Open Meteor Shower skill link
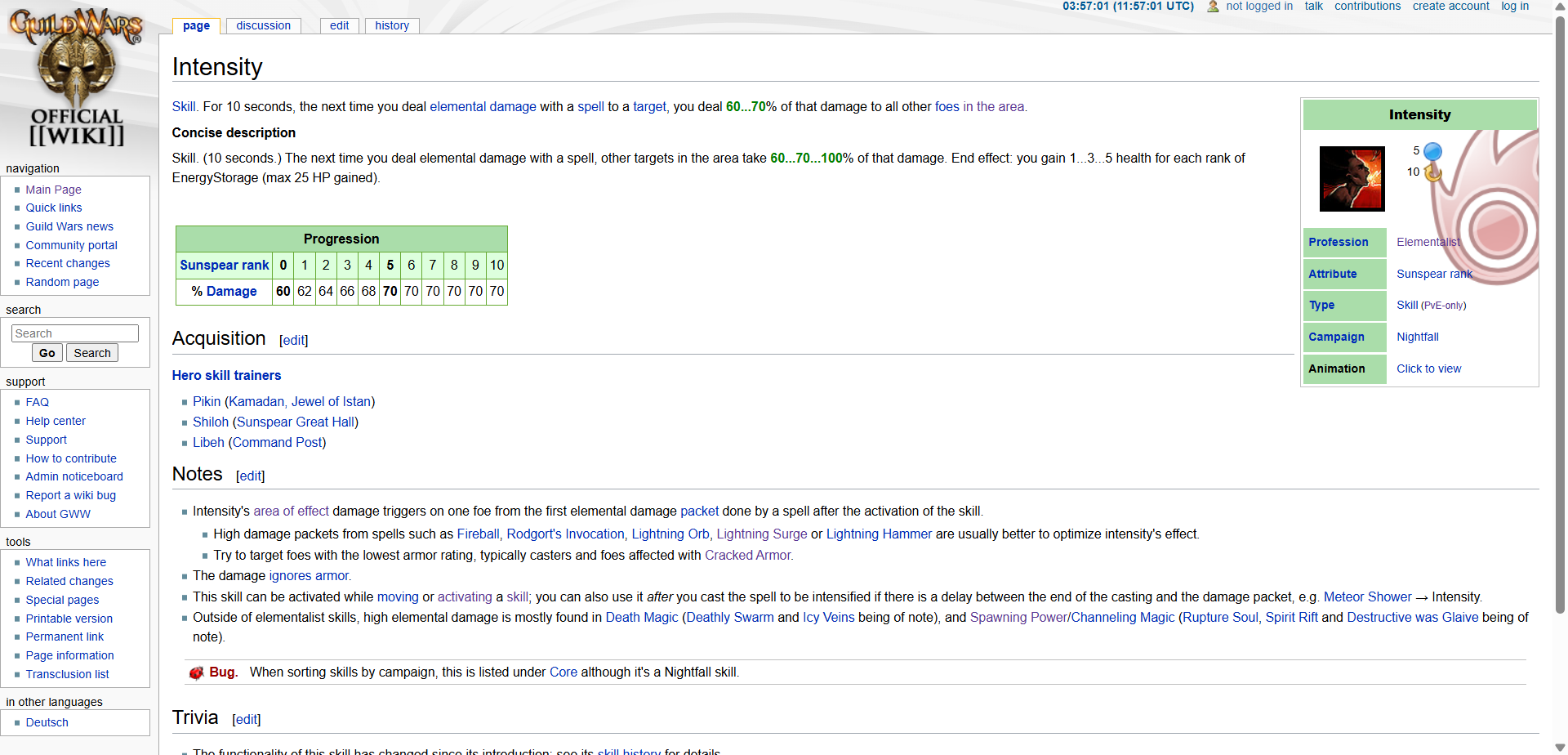The width and height of the screenshot is (1568, 755). tap(1367, 597)
